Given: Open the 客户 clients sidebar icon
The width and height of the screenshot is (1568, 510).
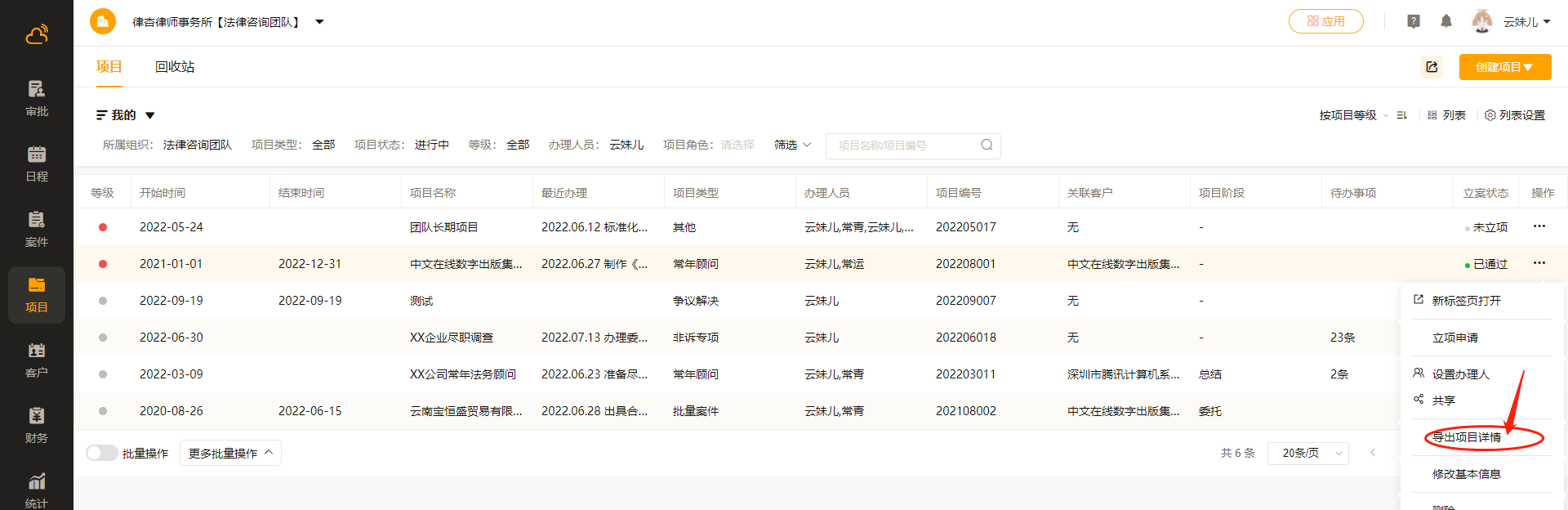Looking at the screenshot, I should (37, 360).
